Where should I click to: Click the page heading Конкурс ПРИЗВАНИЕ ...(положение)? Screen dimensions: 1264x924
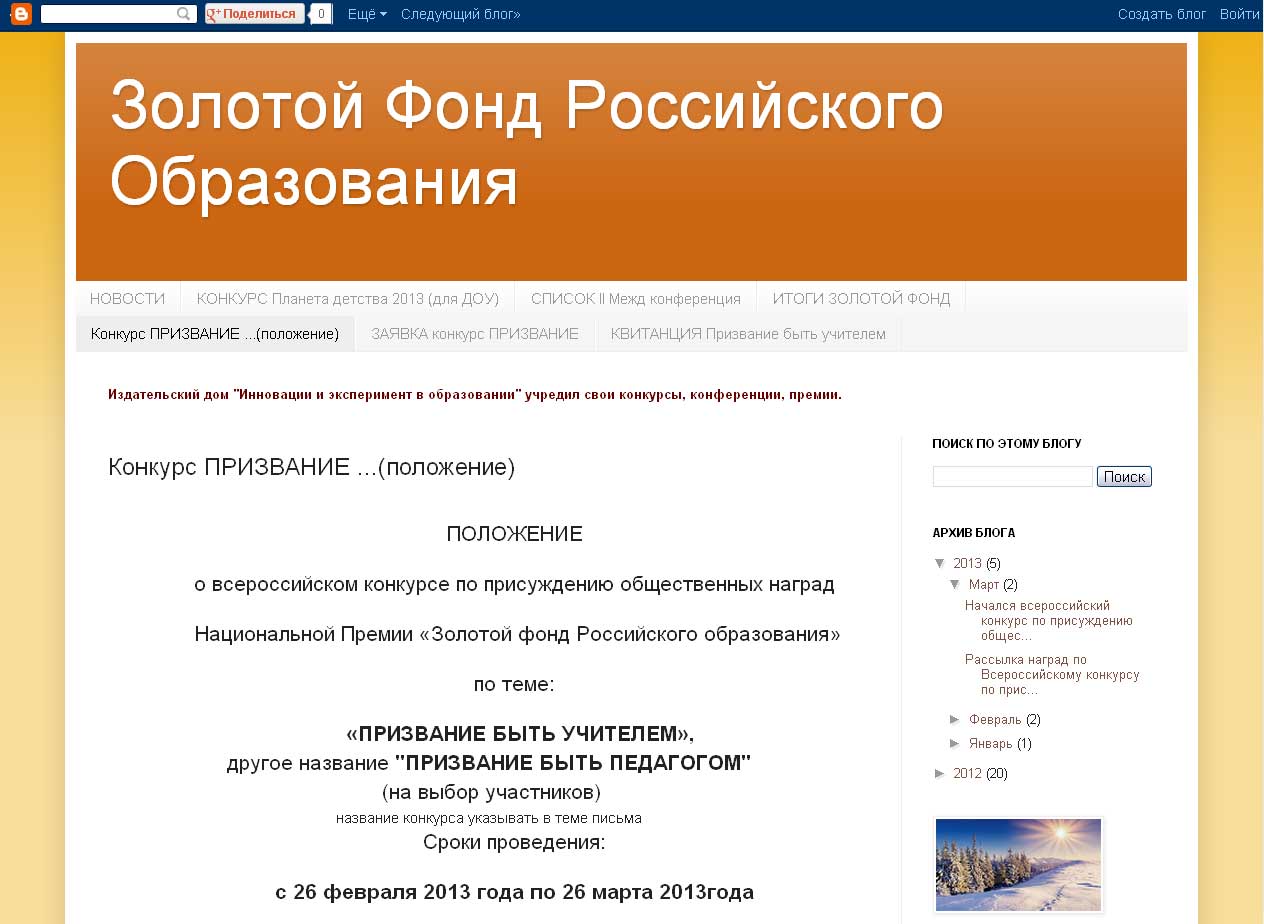(311, 467)
